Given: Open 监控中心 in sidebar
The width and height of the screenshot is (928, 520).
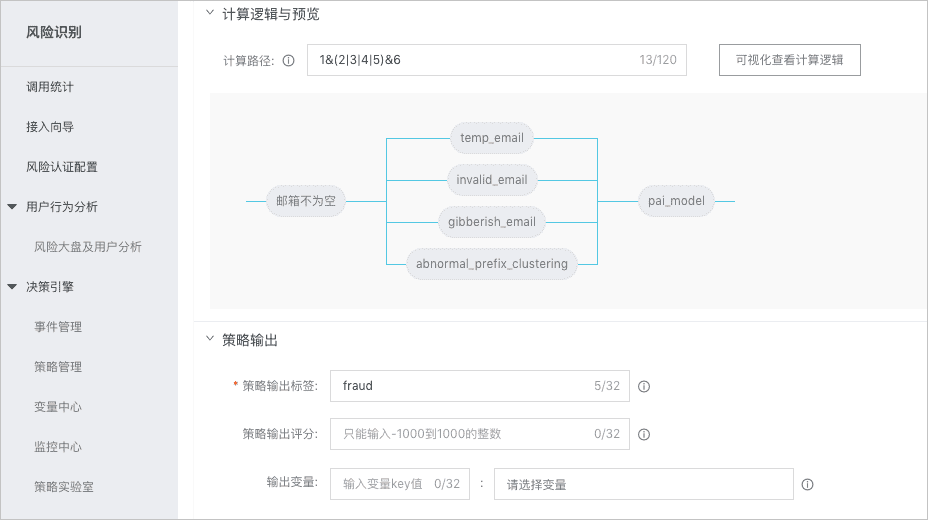Looking at the screenshot, I should [x=58, y=447].
